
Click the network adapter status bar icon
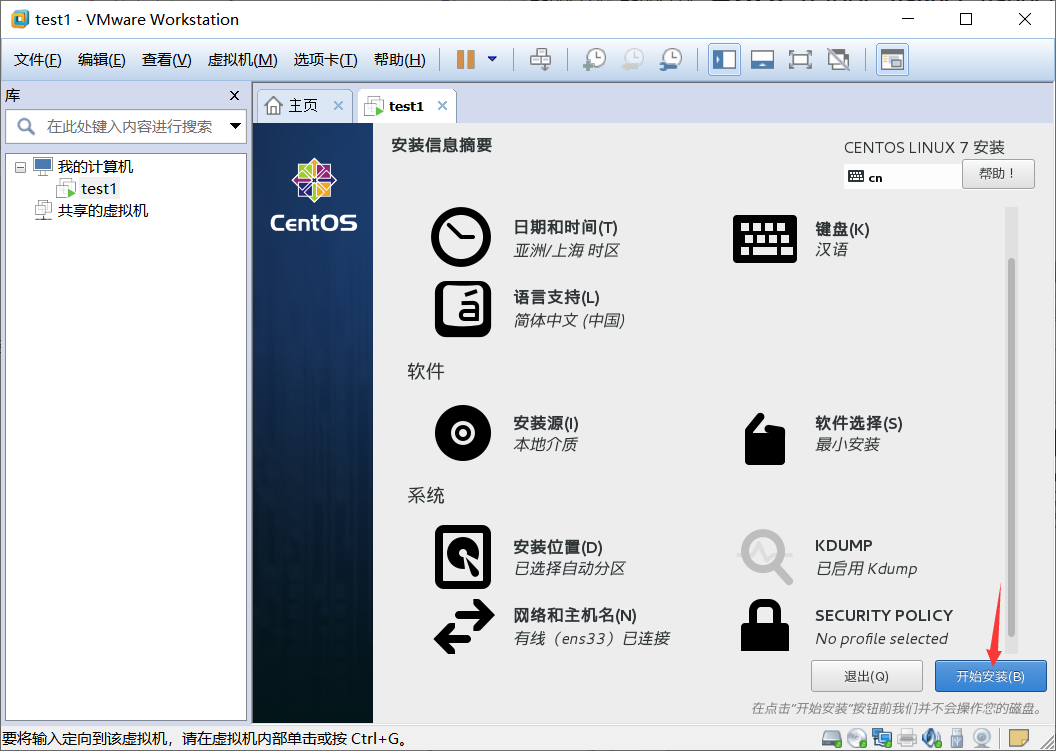pyautogui.click(x=882, y=738)
